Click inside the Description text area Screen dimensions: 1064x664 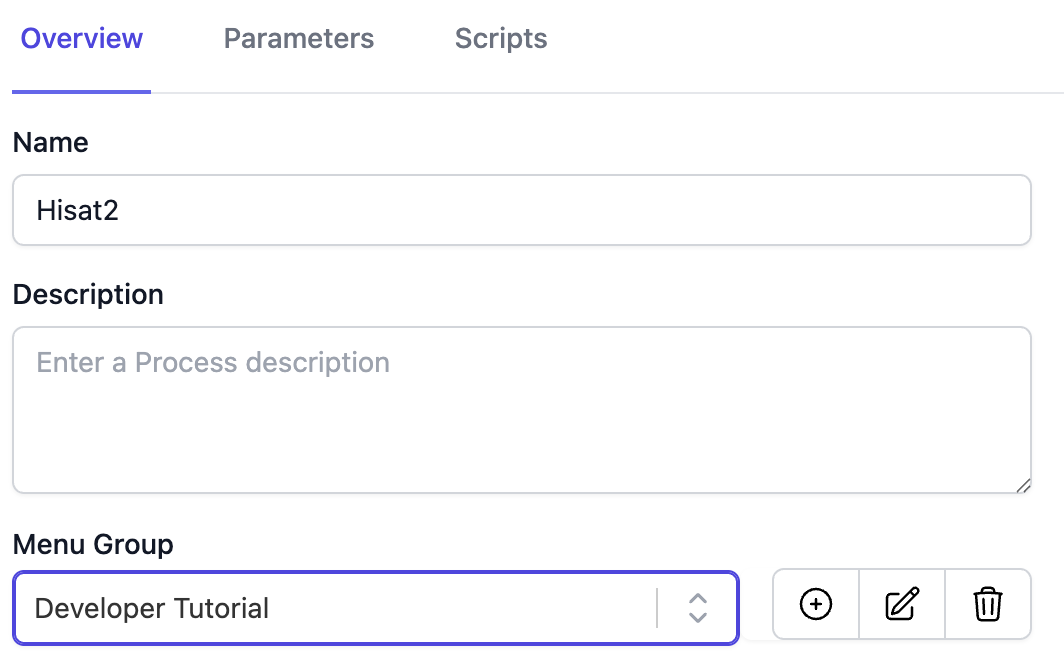521,410
